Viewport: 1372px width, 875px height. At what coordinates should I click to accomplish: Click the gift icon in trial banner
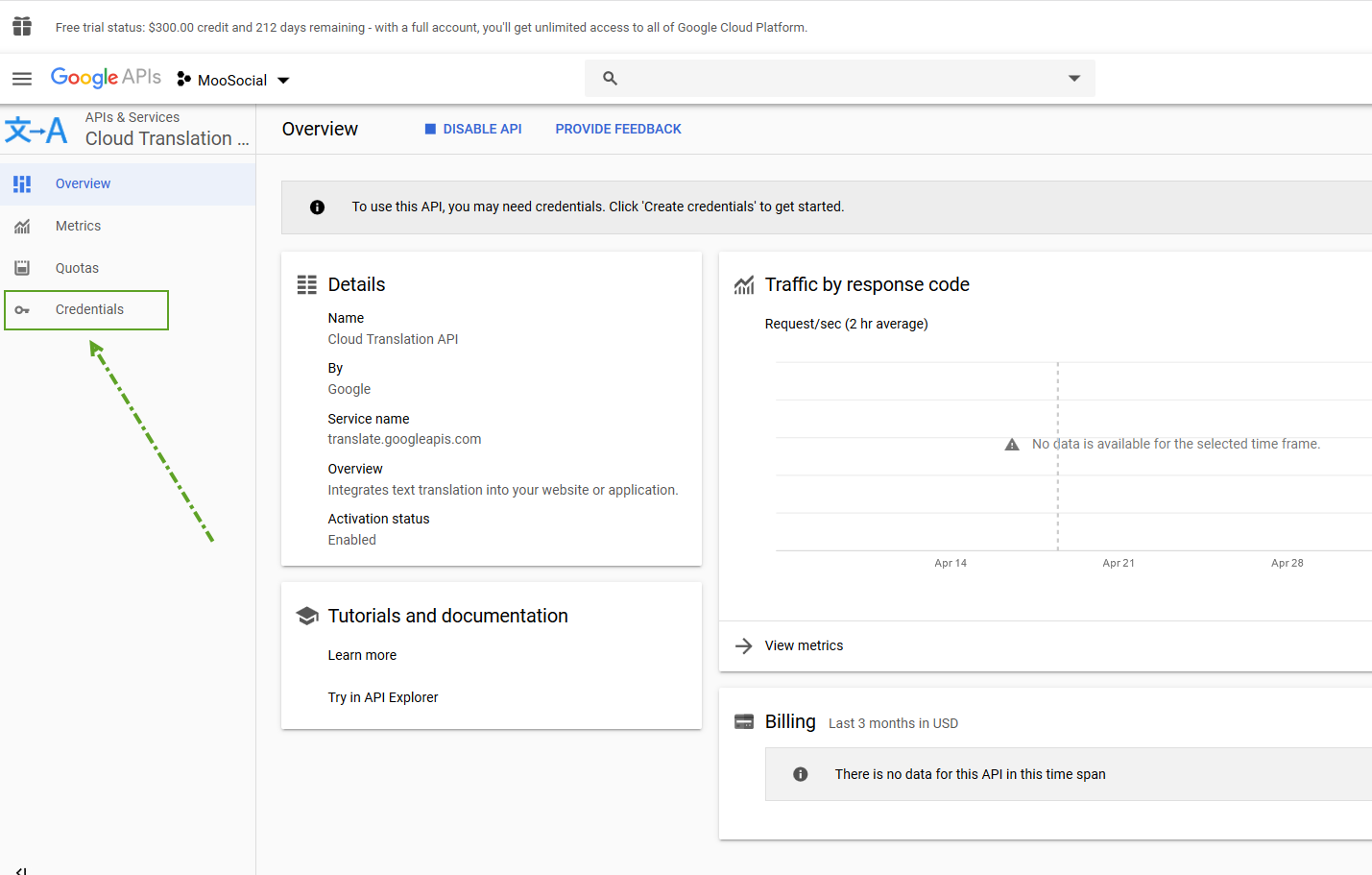click(22, 26)
